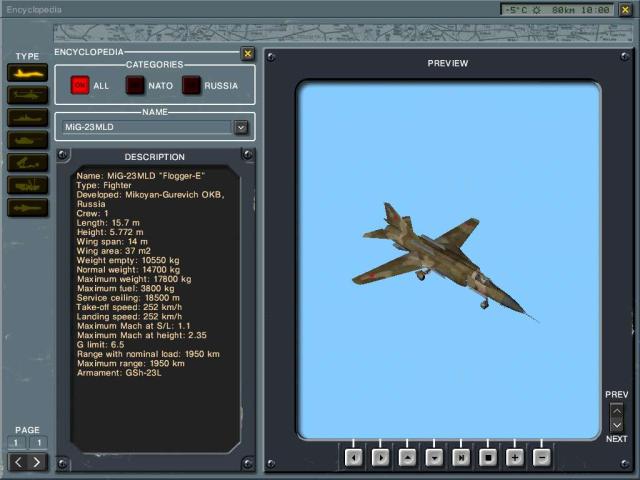The height and width of the screenshot is (480, 640).
Task: Click the "Wing span: 14 m" line
Action: pos(112,242)
